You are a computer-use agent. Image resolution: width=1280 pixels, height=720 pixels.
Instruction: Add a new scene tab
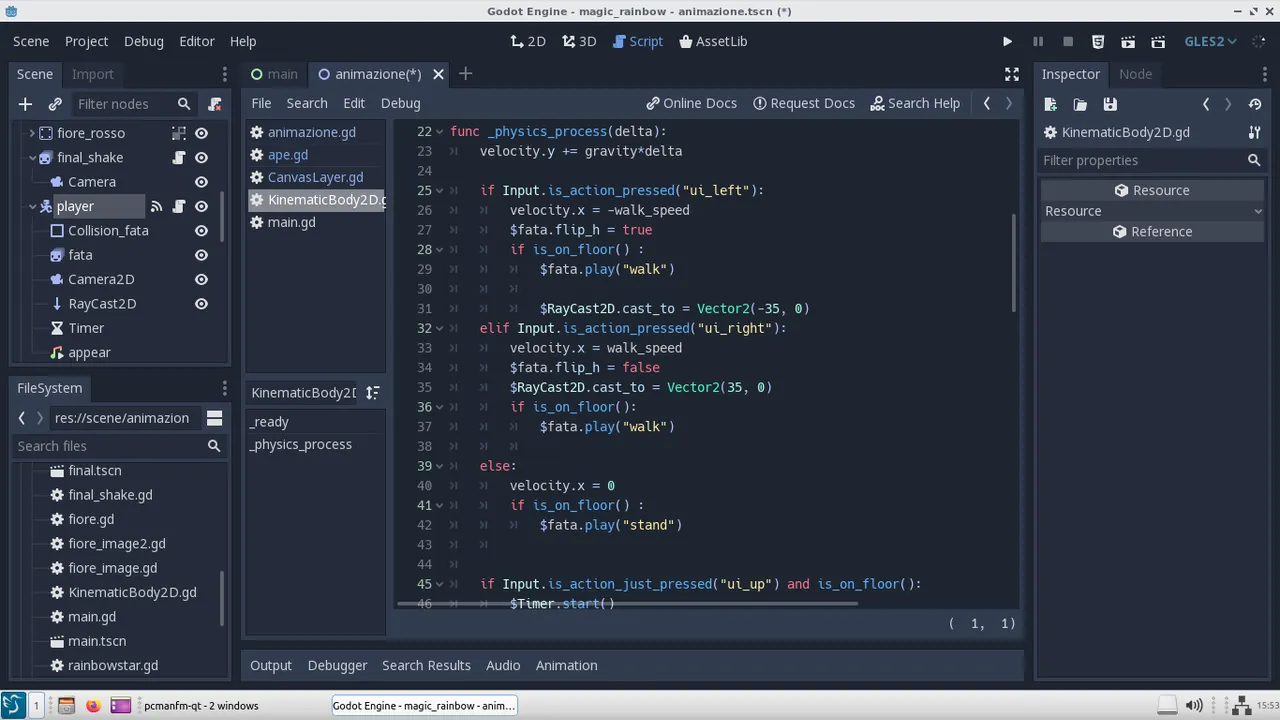465,74
